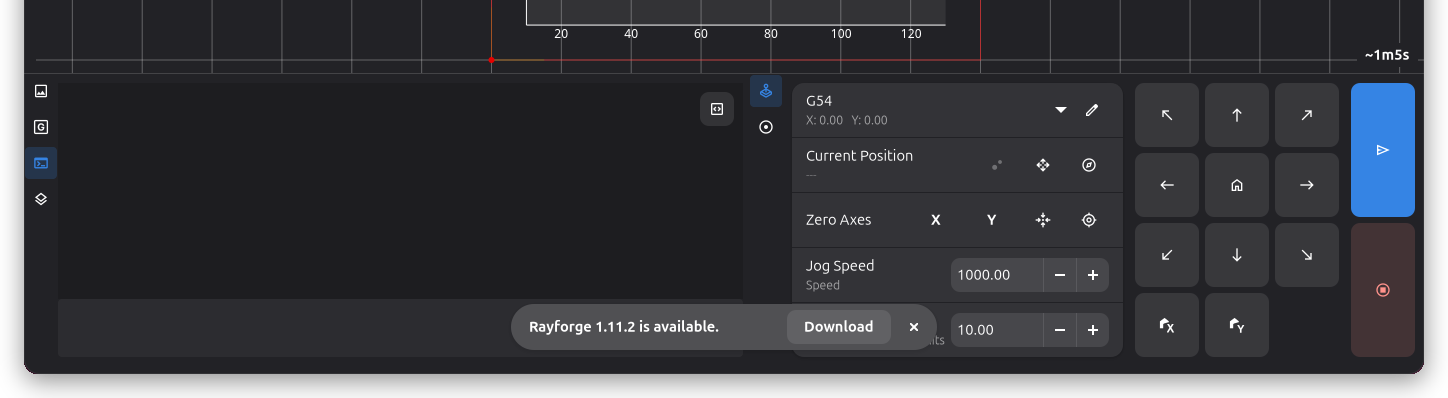This screenshot has width=1448, height=398.
Task: Expand the G54 coordinate system dropdown
Action: click(1061, 110)
